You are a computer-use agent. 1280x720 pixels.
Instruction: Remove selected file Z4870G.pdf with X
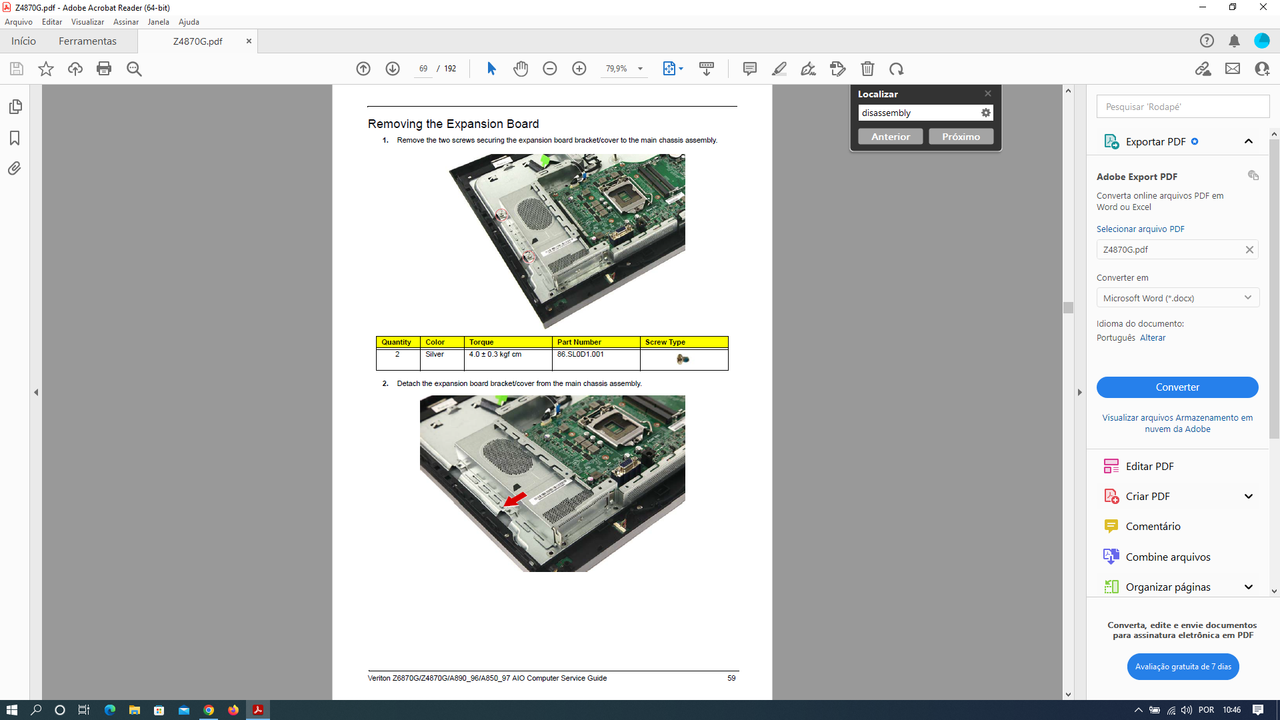pos(1249,250)
